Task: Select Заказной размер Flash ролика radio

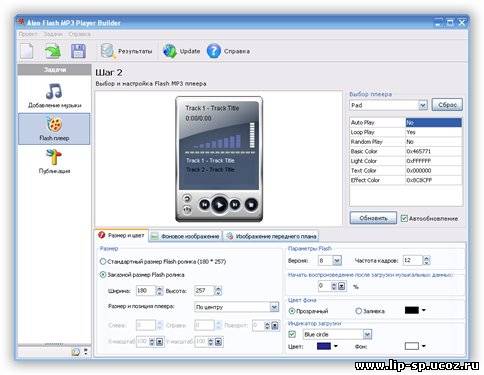Action: [103, 275]
